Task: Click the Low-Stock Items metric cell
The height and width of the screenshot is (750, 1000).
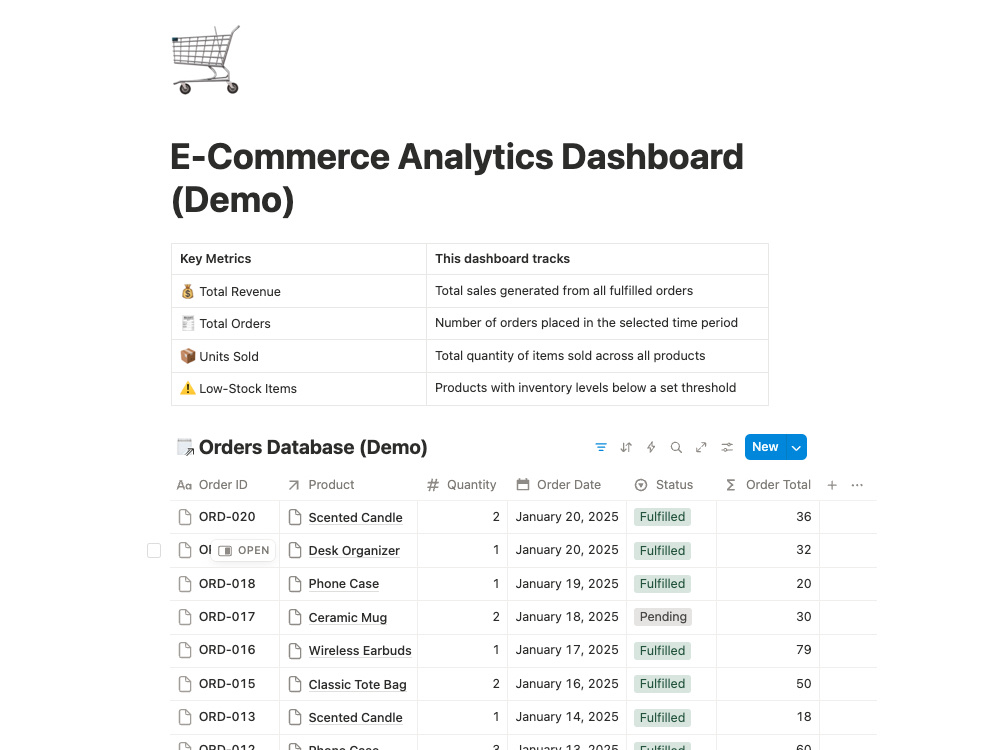Action: tap(298, 389)
